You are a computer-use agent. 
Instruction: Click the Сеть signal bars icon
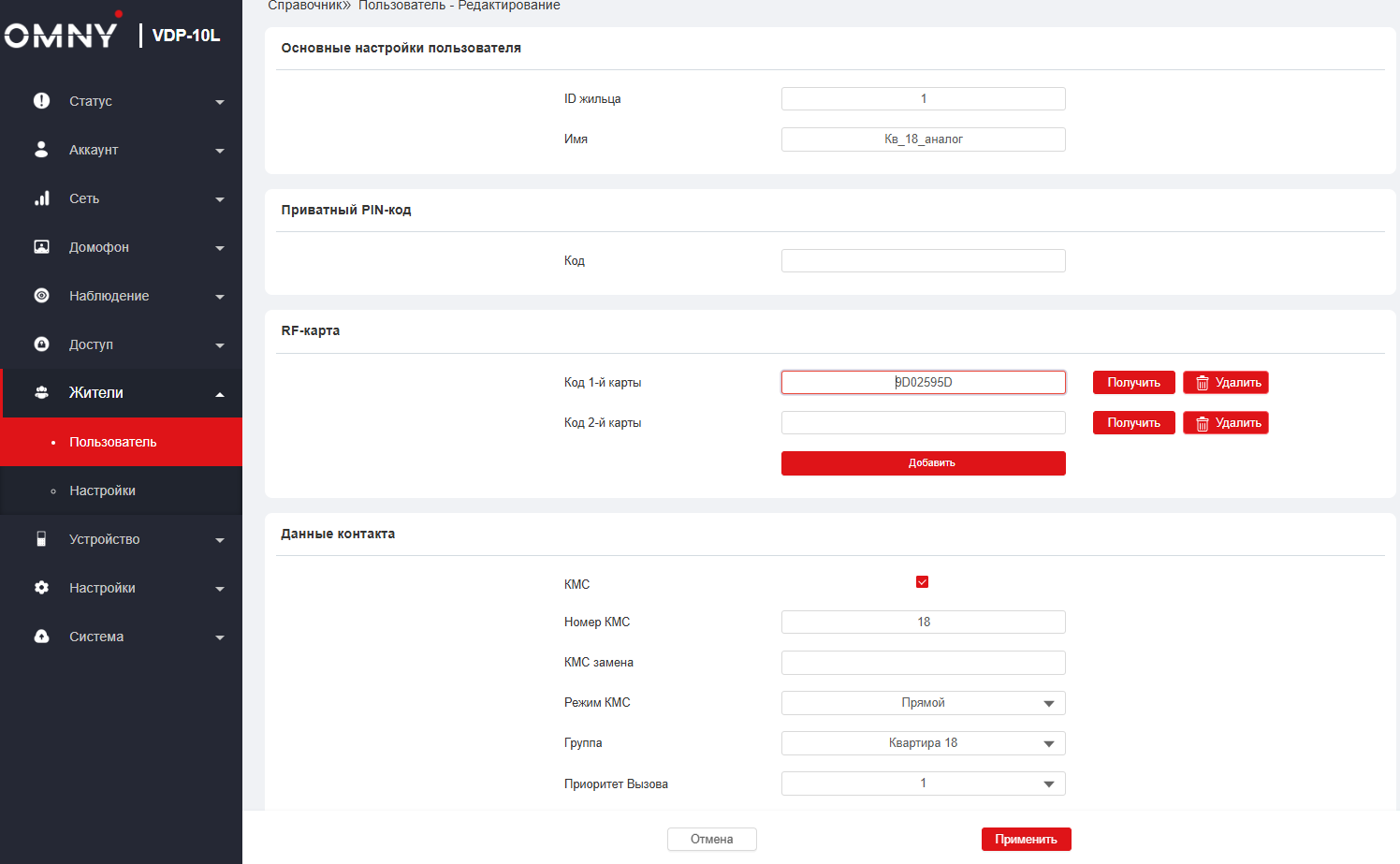(41, 198)
